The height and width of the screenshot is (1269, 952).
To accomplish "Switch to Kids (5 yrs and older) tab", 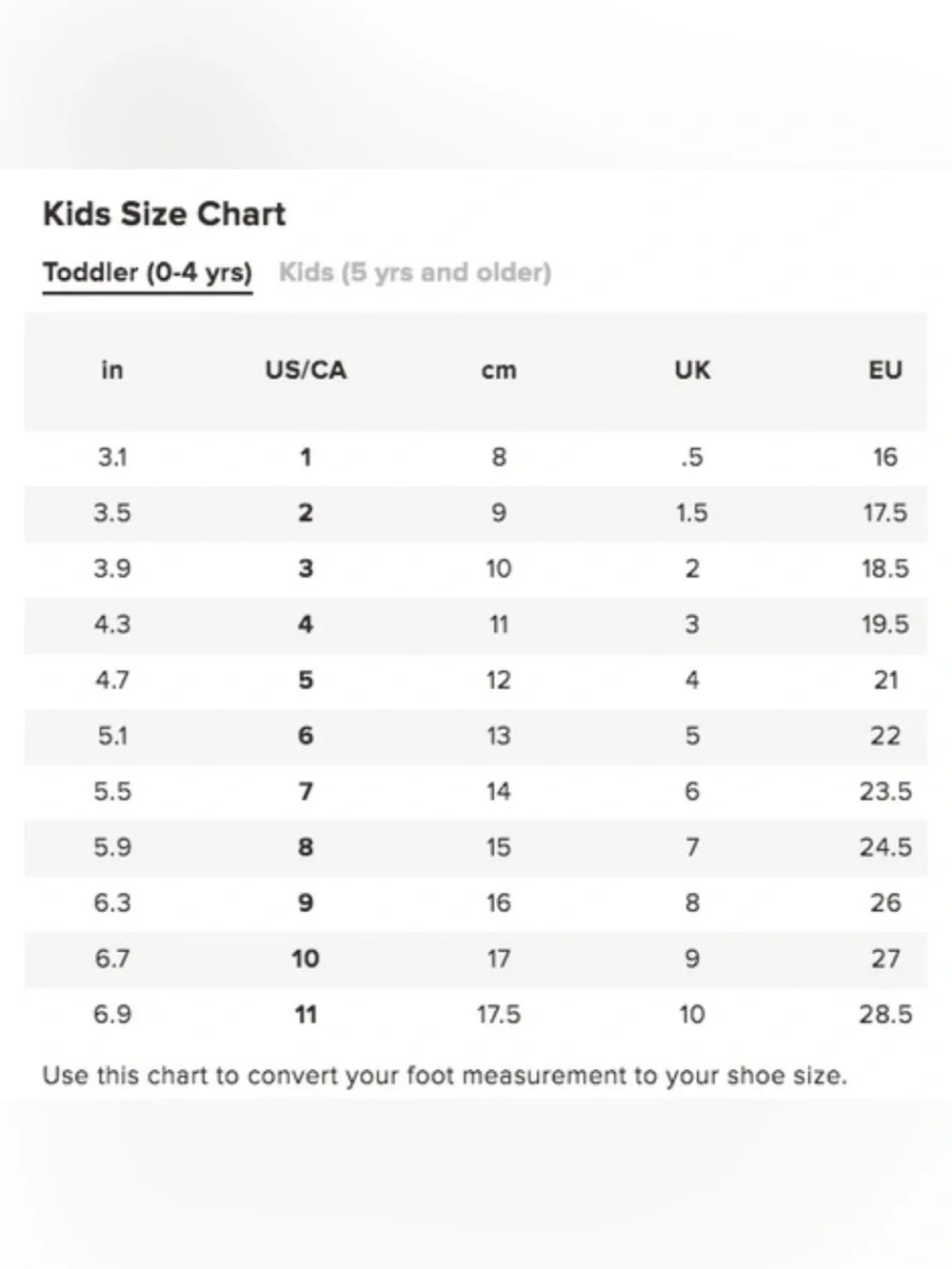I will (x=415, y=272).
